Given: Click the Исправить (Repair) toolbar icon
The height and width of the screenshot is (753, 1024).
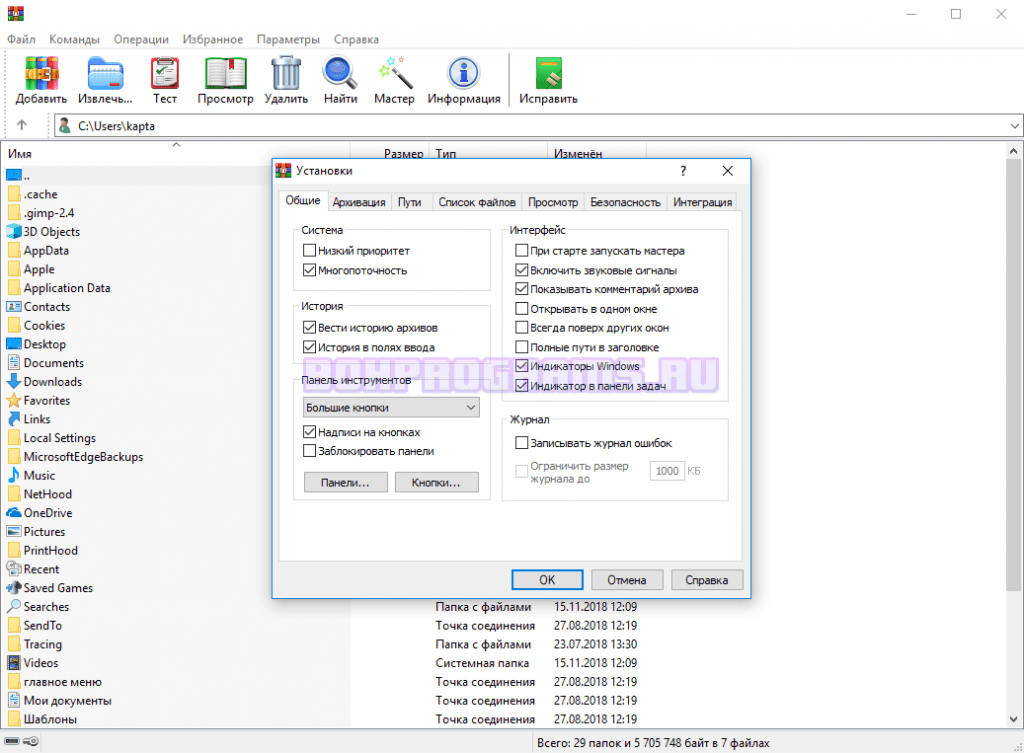Looking at the screenshot, I should 548,75.
